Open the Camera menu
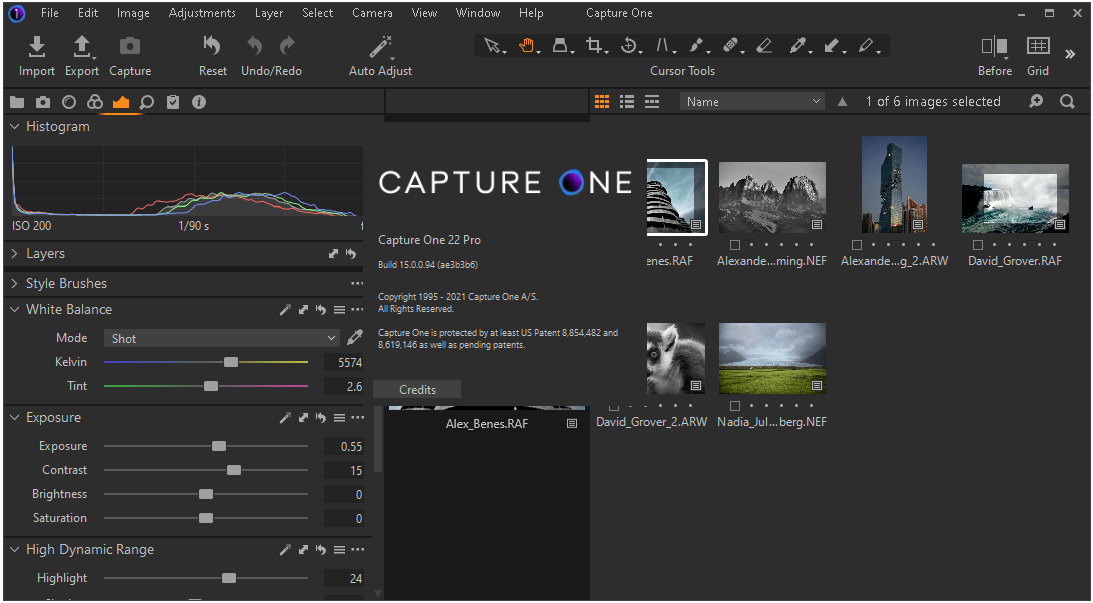The width and height of the screenshot is (1093, 603). tap(372, 13)
